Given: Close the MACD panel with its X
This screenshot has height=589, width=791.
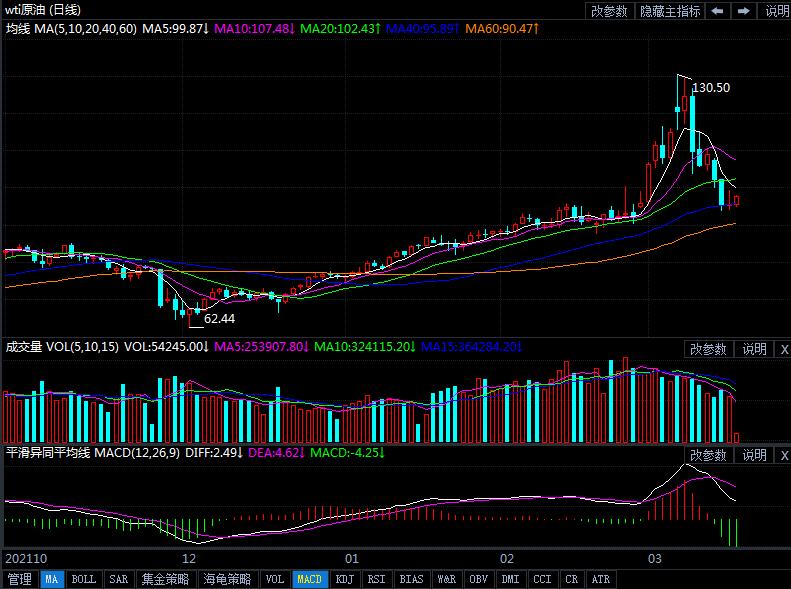Looking at the screenshot, I should [x=784, y=455].
